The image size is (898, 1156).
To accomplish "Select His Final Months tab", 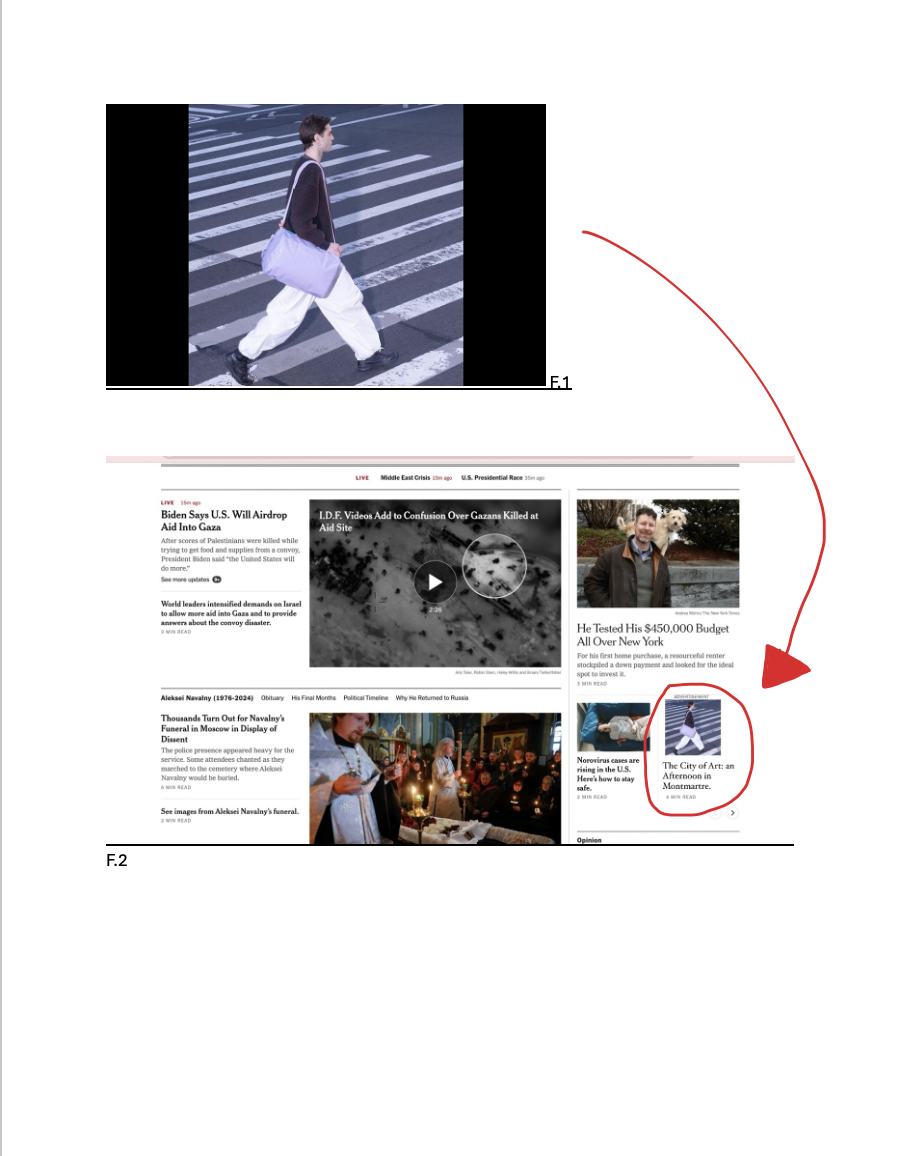I will 313,697.
